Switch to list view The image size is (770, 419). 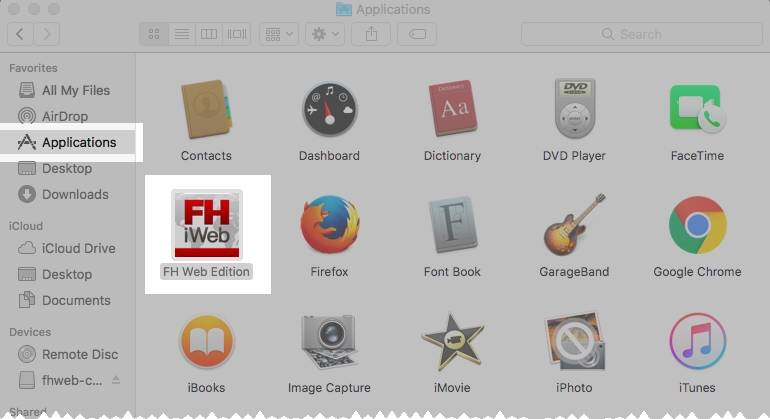182,34
